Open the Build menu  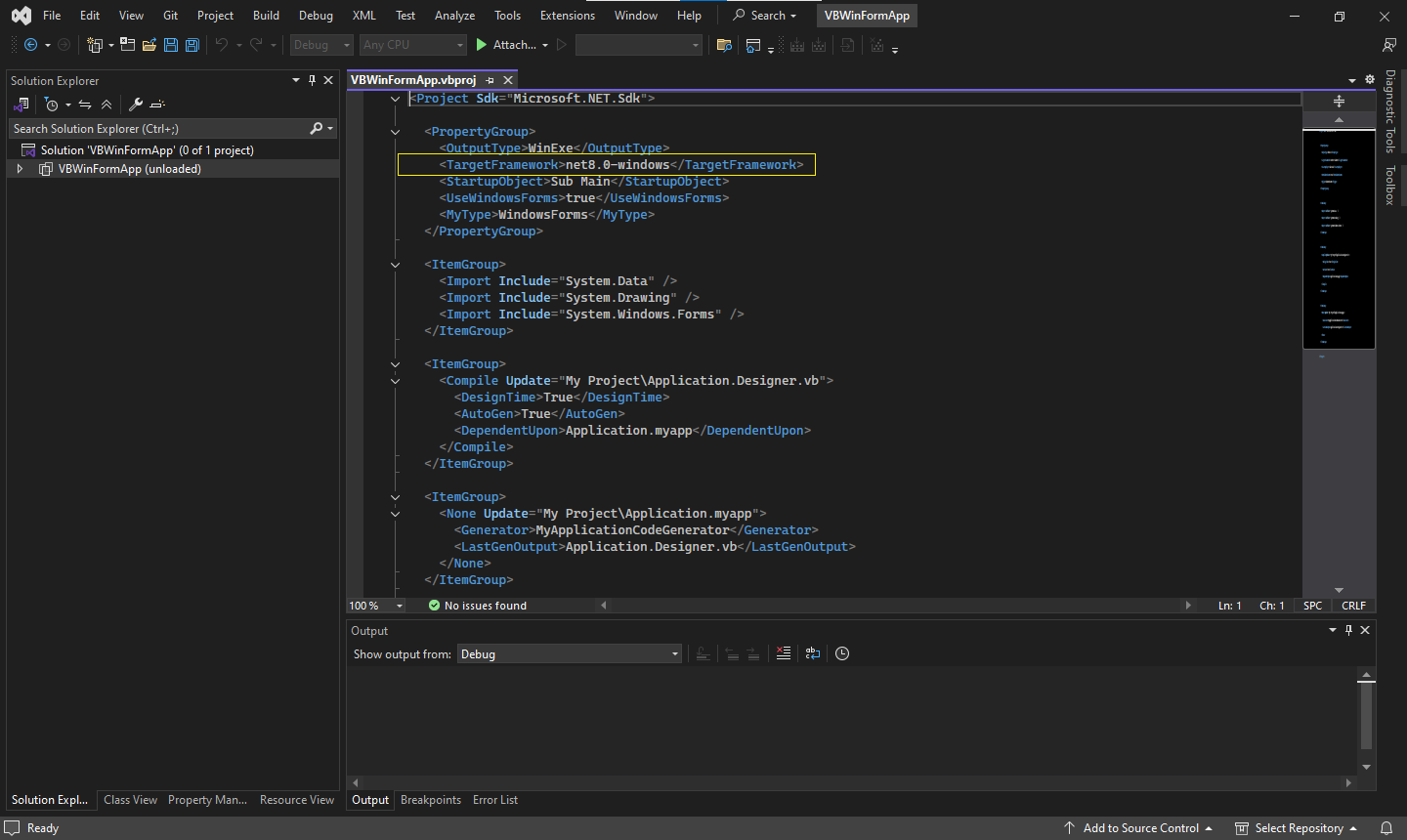click(x=266, y=16)
